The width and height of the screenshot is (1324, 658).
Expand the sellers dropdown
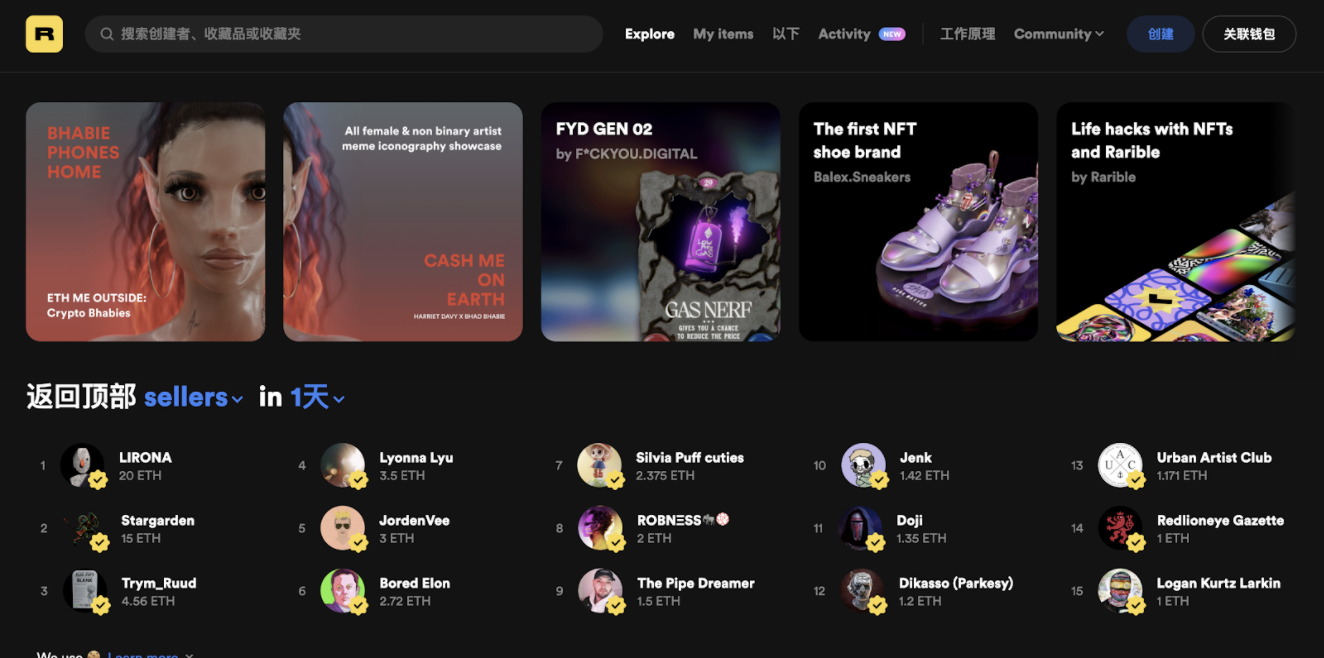tap(193, 398)
